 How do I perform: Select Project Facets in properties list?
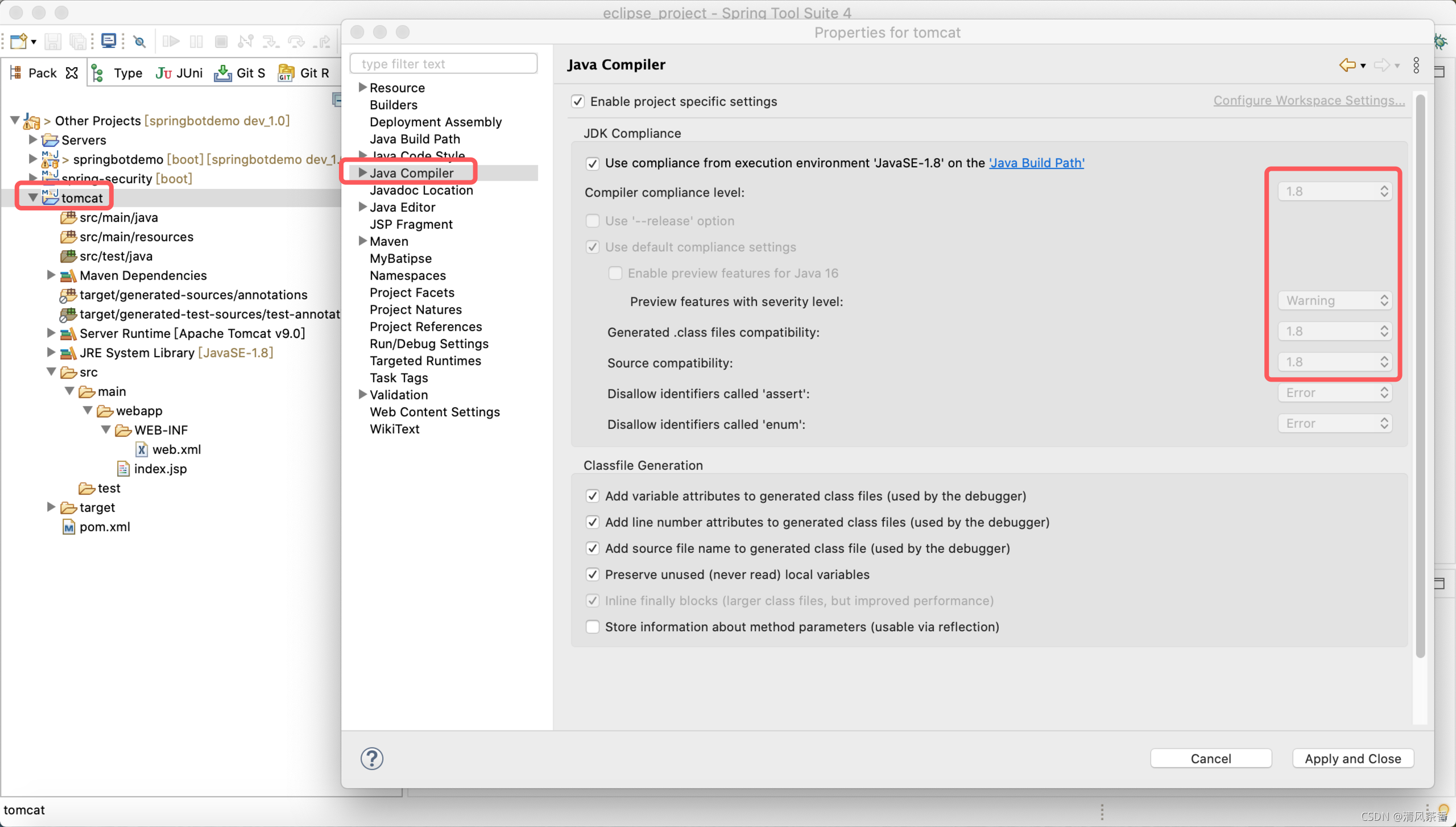pos(412,292)
